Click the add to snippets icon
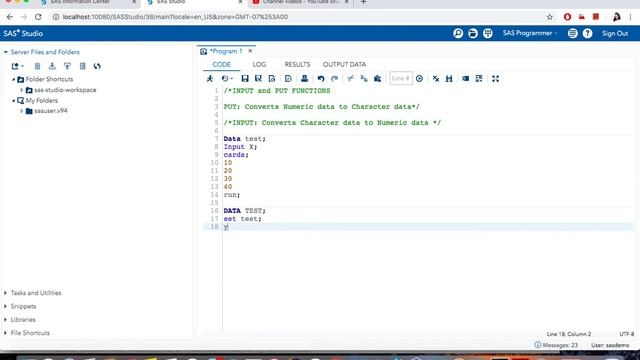This screenshot has width=640, height=360. [288, 78]
